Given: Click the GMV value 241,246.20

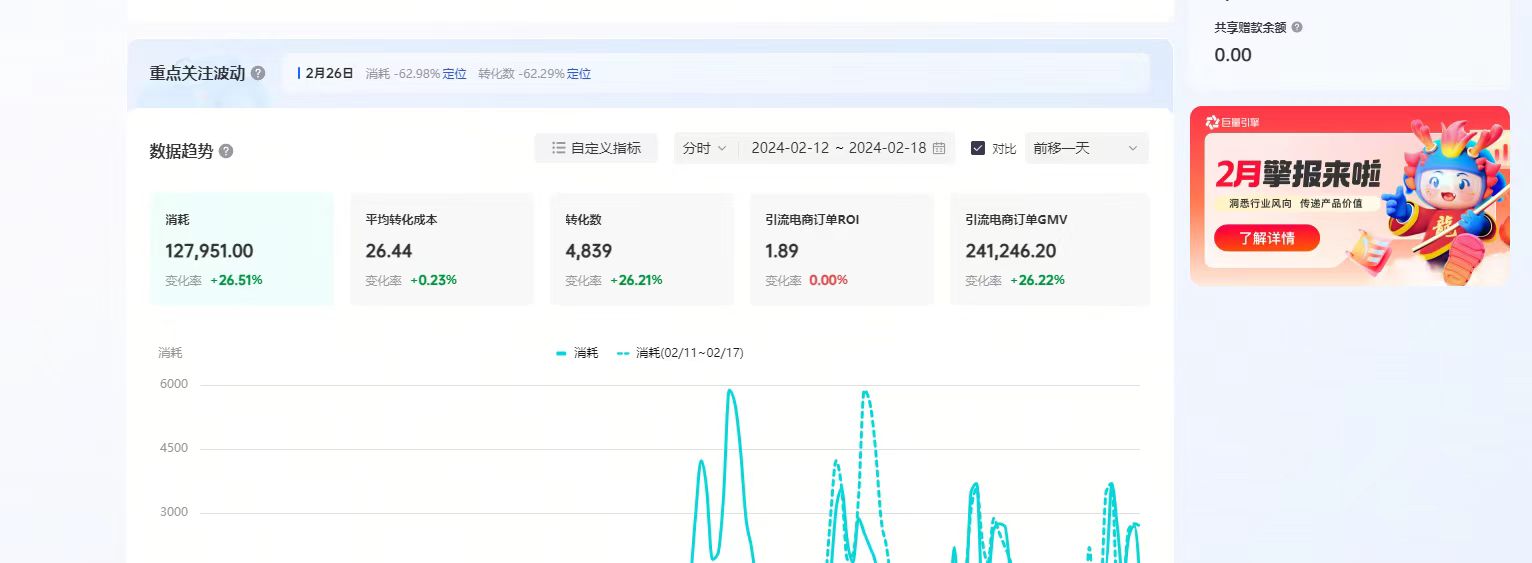Looking at the screenshot, I should tap(1010, 251).
